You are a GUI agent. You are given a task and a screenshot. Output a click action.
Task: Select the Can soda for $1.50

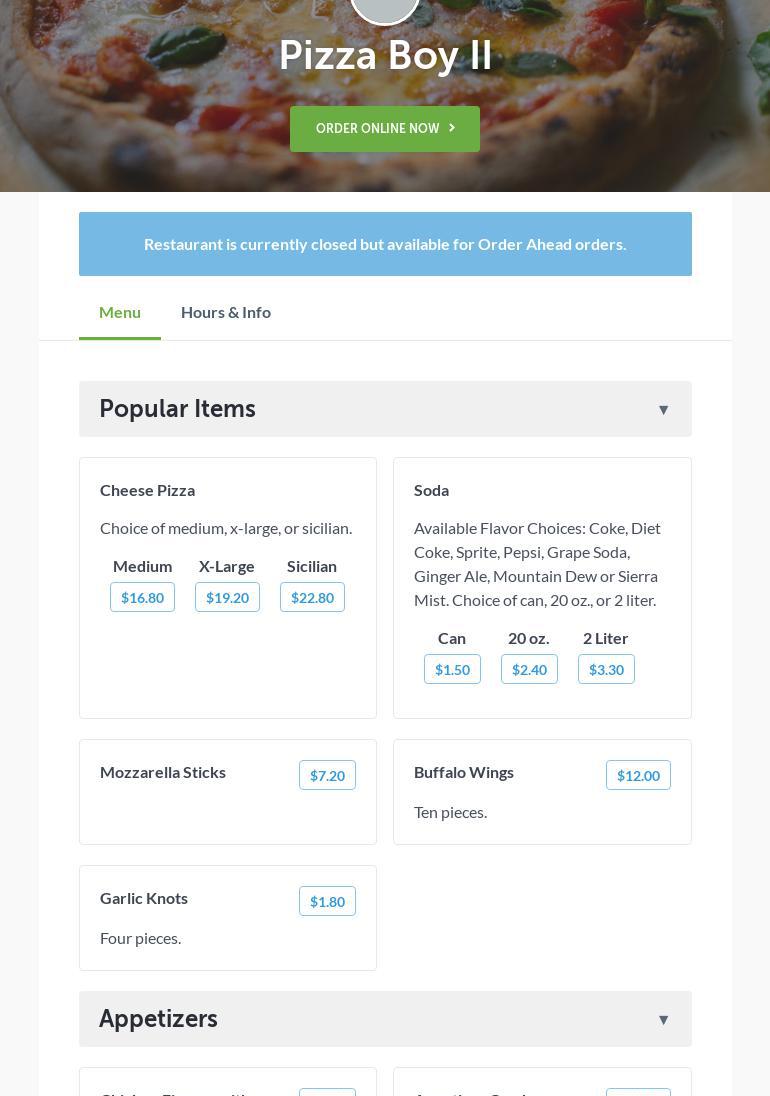pyautogui.click(x=452, y=669)
